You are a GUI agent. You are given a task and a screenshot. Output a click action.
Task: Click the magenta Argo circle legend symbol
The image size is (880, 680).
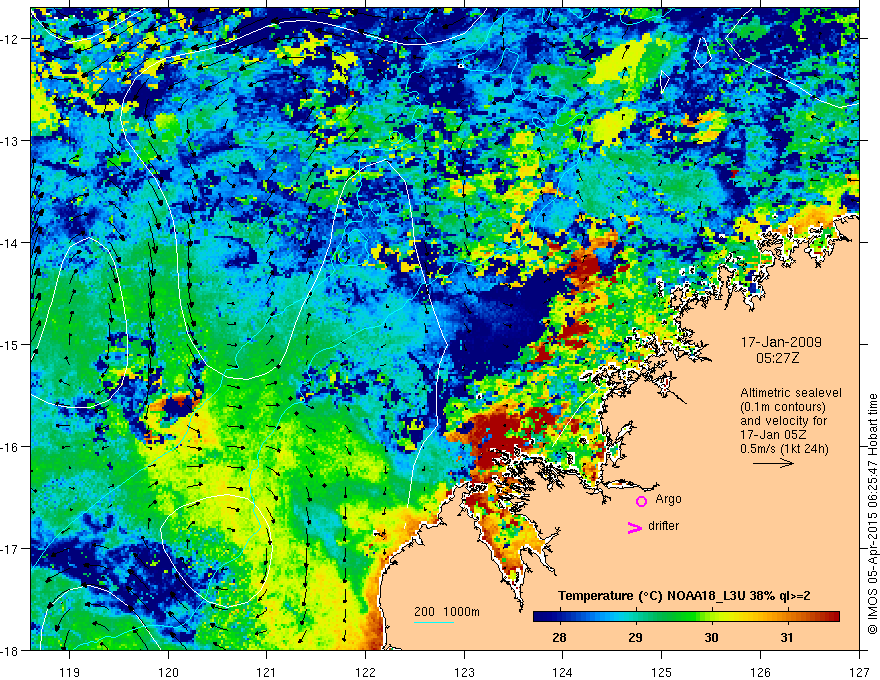(641, 501)
